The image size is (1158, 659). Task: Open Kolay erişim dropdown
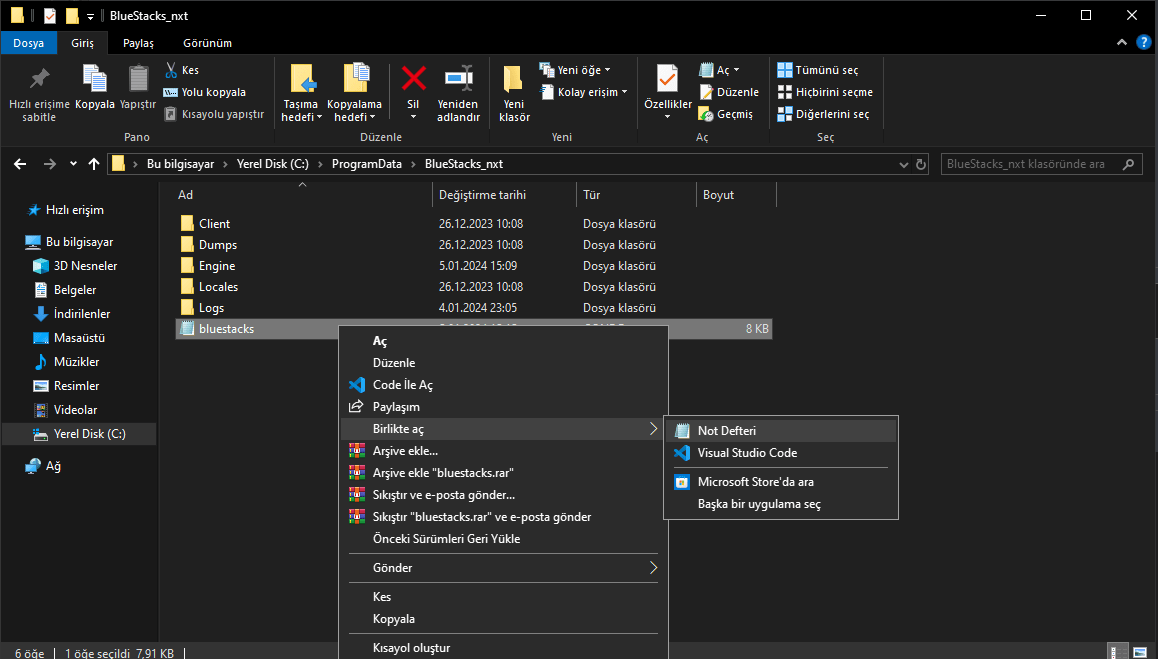pos(583,92)
